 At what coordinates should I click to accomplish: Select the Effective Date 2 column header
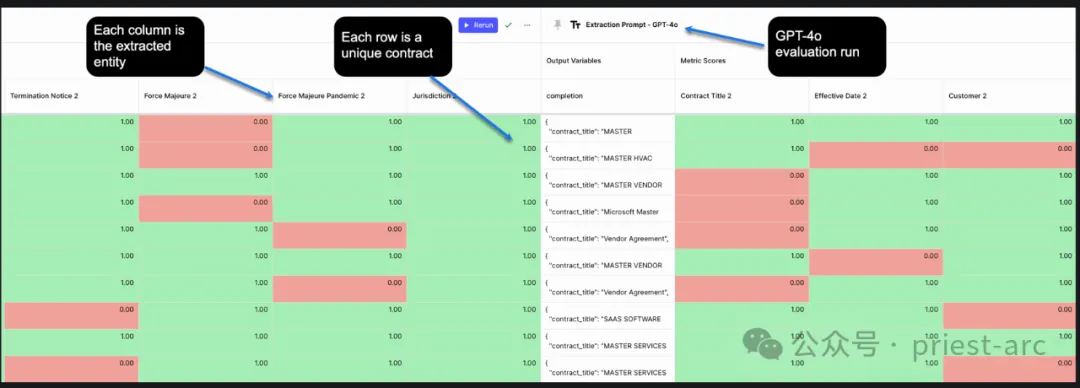pos(840,96)
